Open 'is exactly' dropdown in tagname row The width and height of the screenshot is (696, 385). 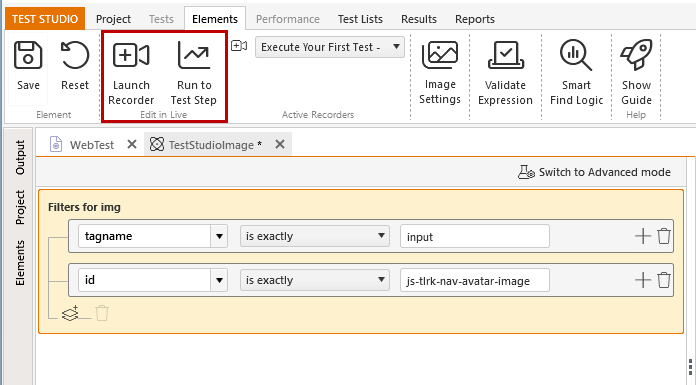tap(315, 236)
